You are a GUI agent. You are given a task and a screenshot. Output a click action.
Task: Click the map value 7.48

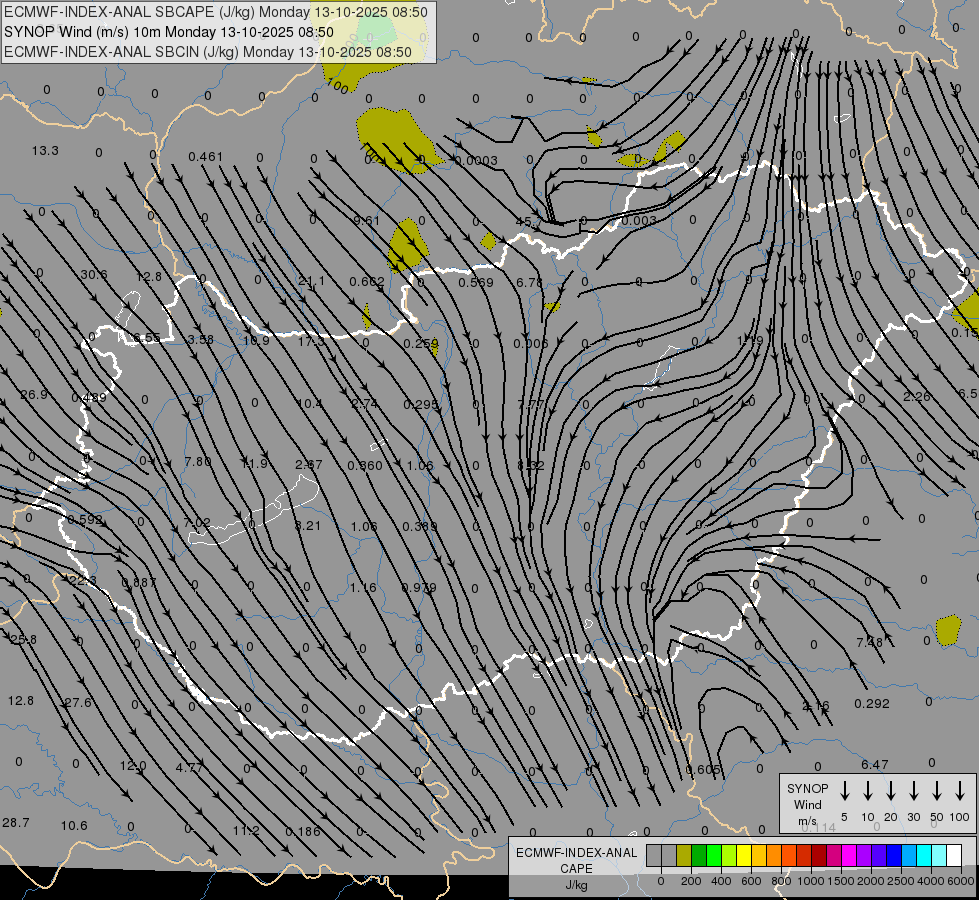click(x=870, y=642)
